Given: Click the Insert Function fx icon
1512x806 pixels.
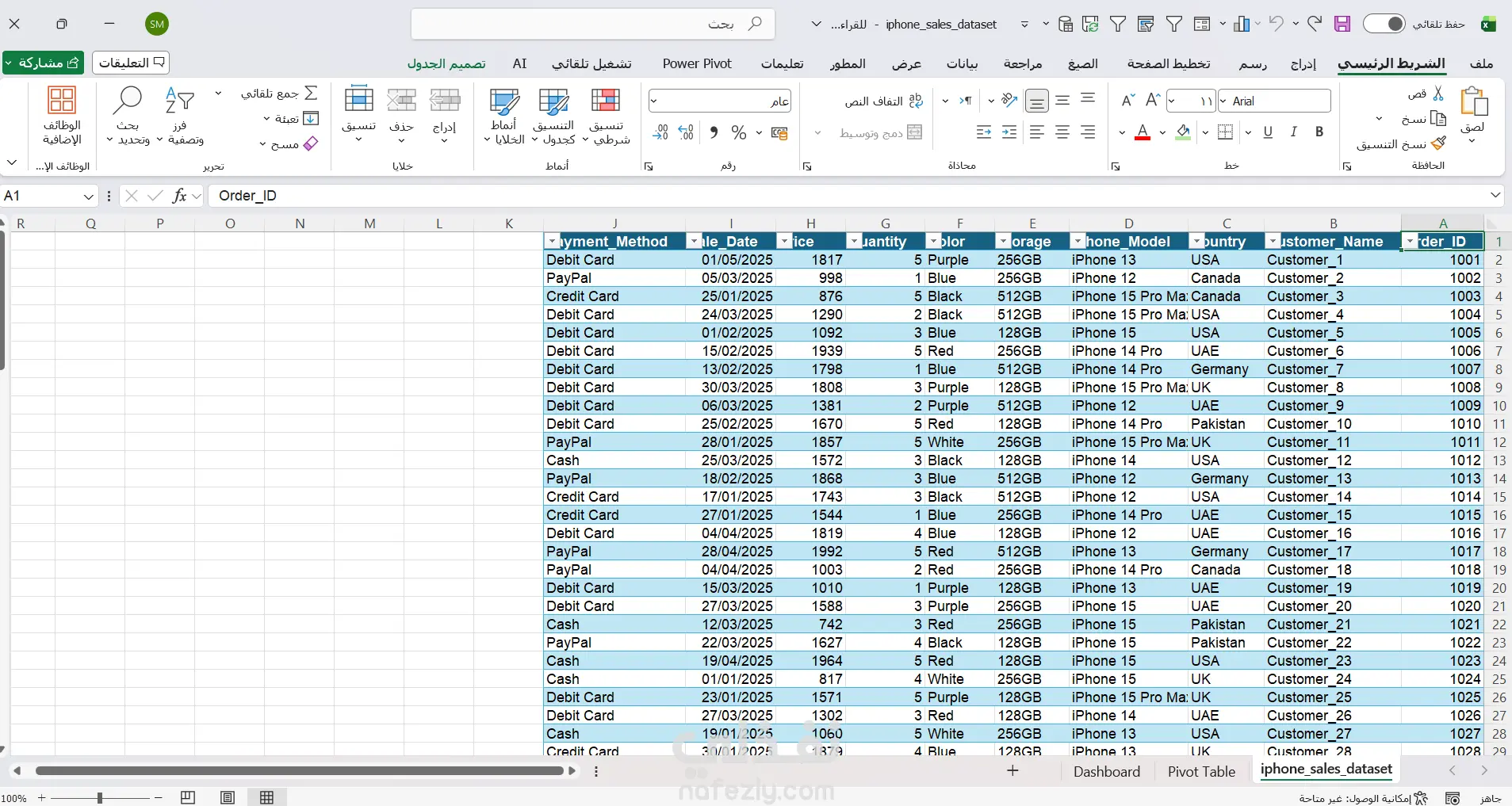Looking at the screenshot, I should (x=180, y=196).
